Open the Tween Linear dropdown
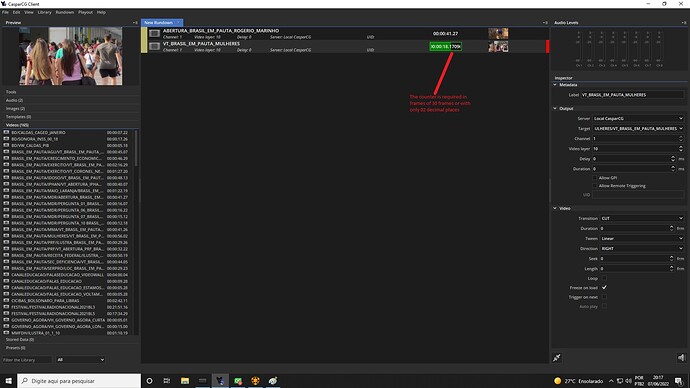Image resolution: width=690 pixels, height=388 pixels. [x=642, y=238]
